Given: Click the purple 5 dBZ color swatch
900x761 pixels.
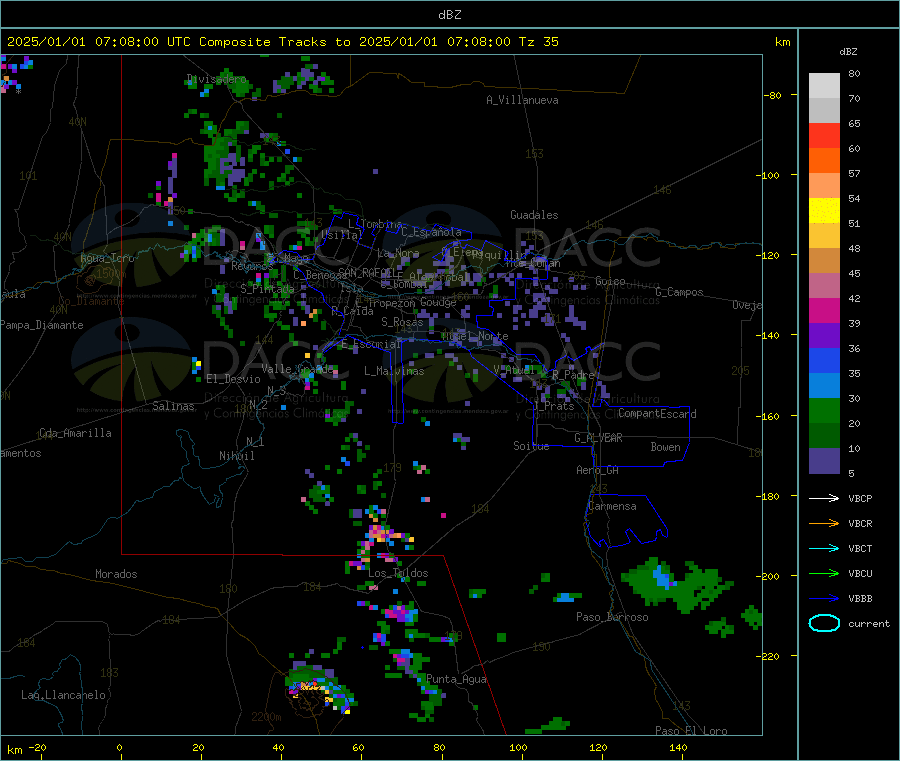Looking at the screenshot, I should 824,461.
